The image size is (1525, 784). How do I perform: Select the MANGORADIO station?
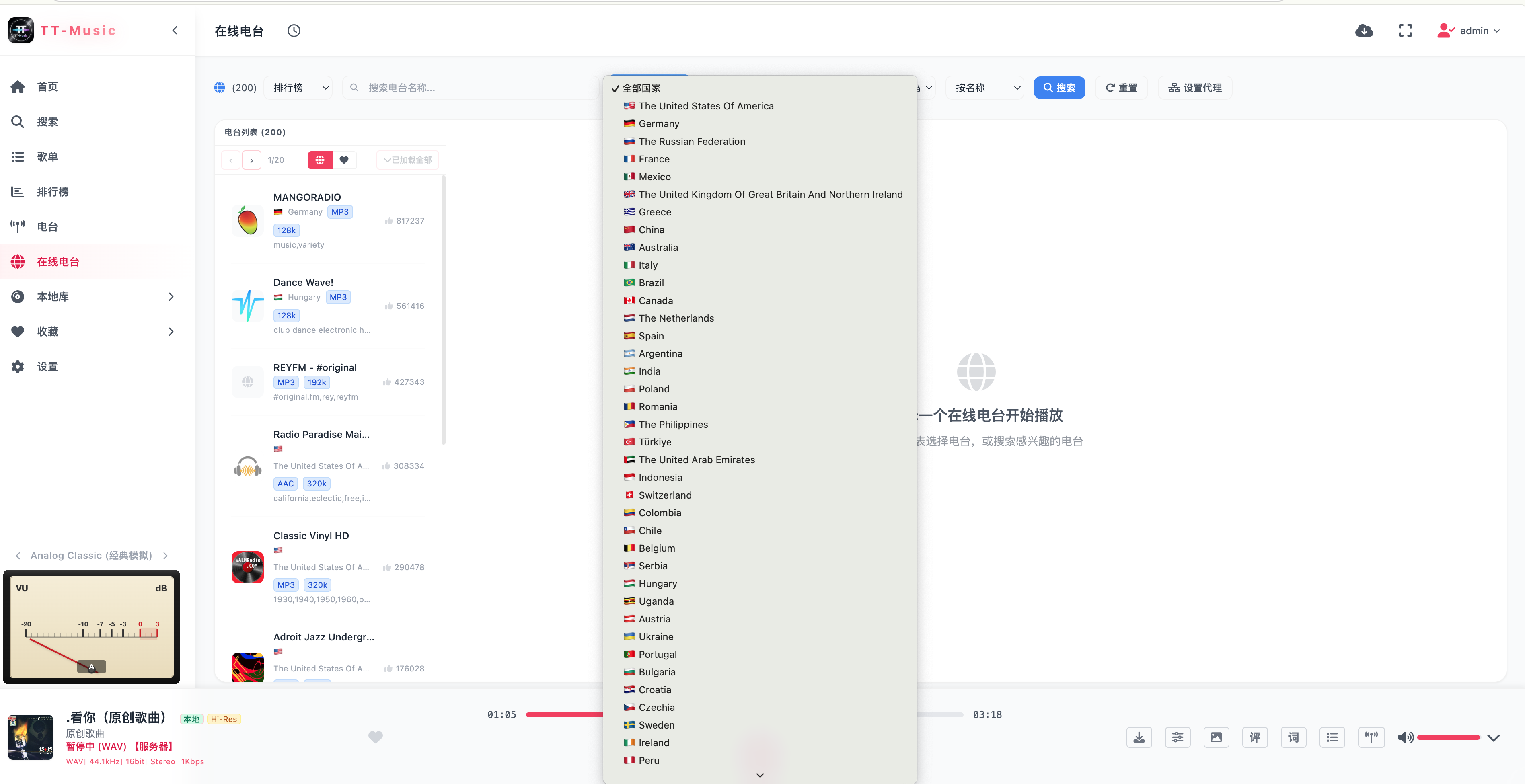coord(329,221)
